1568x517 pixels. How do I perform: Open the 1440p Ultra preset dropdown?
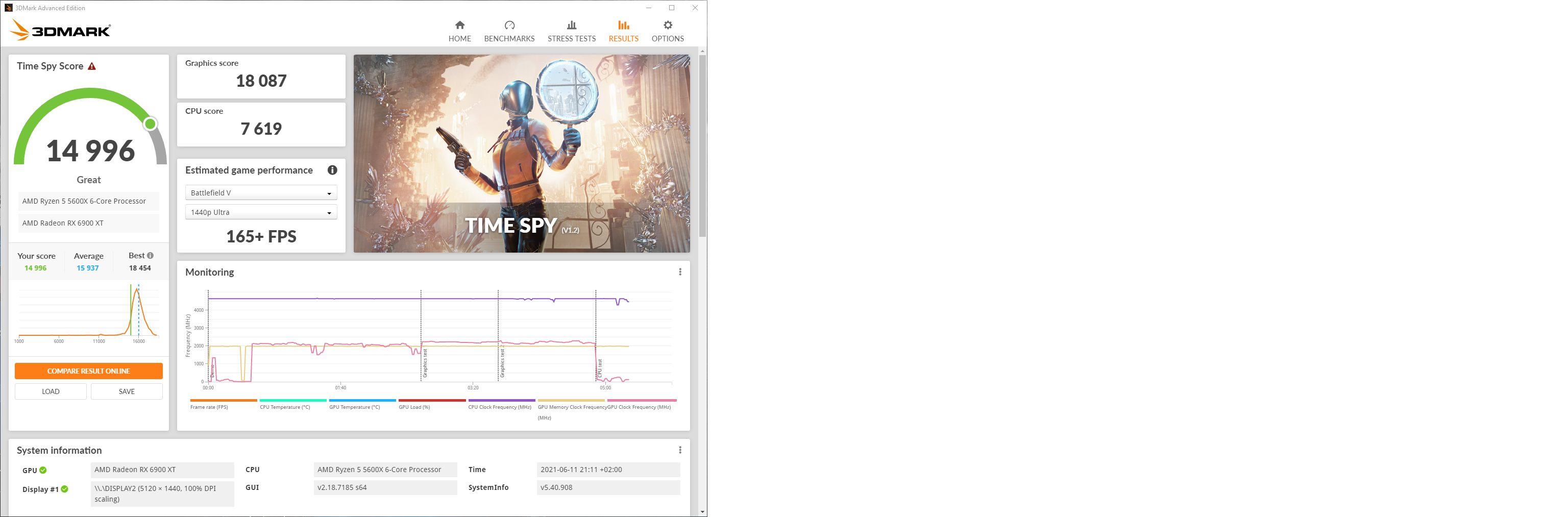261,212
